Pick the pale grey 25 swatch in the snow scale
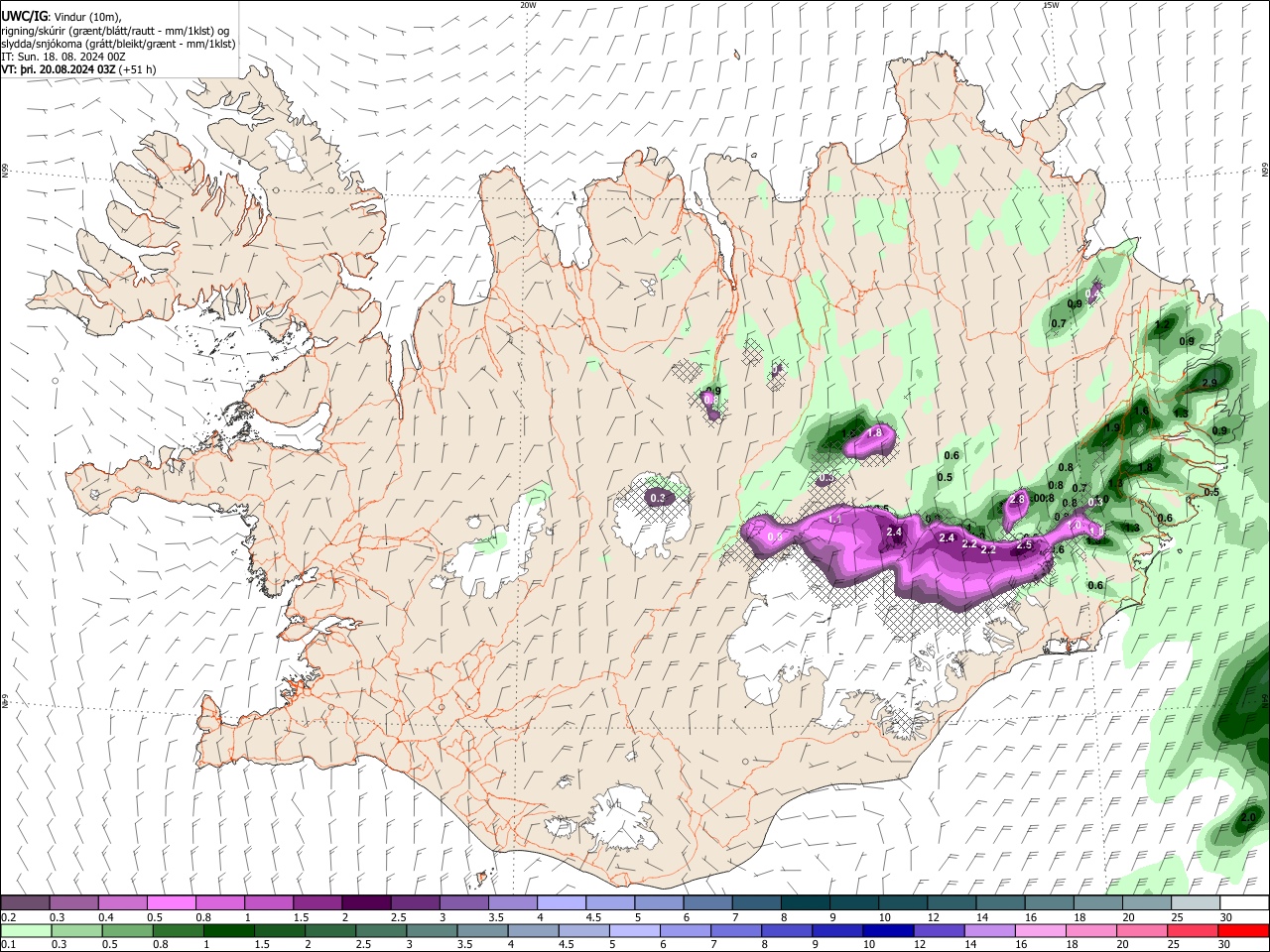The height and width of the screenshot is (952, 1270). tap(1196, 902)
